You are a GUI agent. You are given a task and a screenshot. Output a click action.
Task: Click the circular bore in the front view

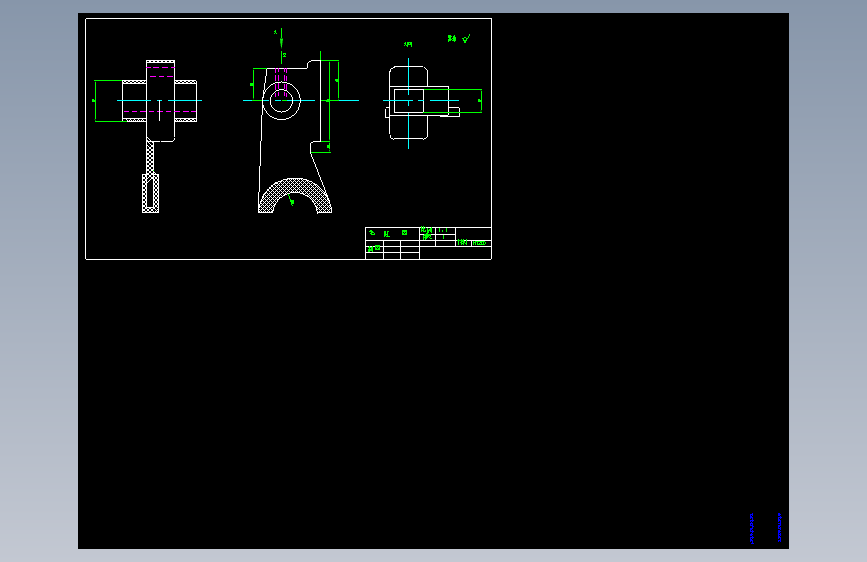(x=281, y=101)
